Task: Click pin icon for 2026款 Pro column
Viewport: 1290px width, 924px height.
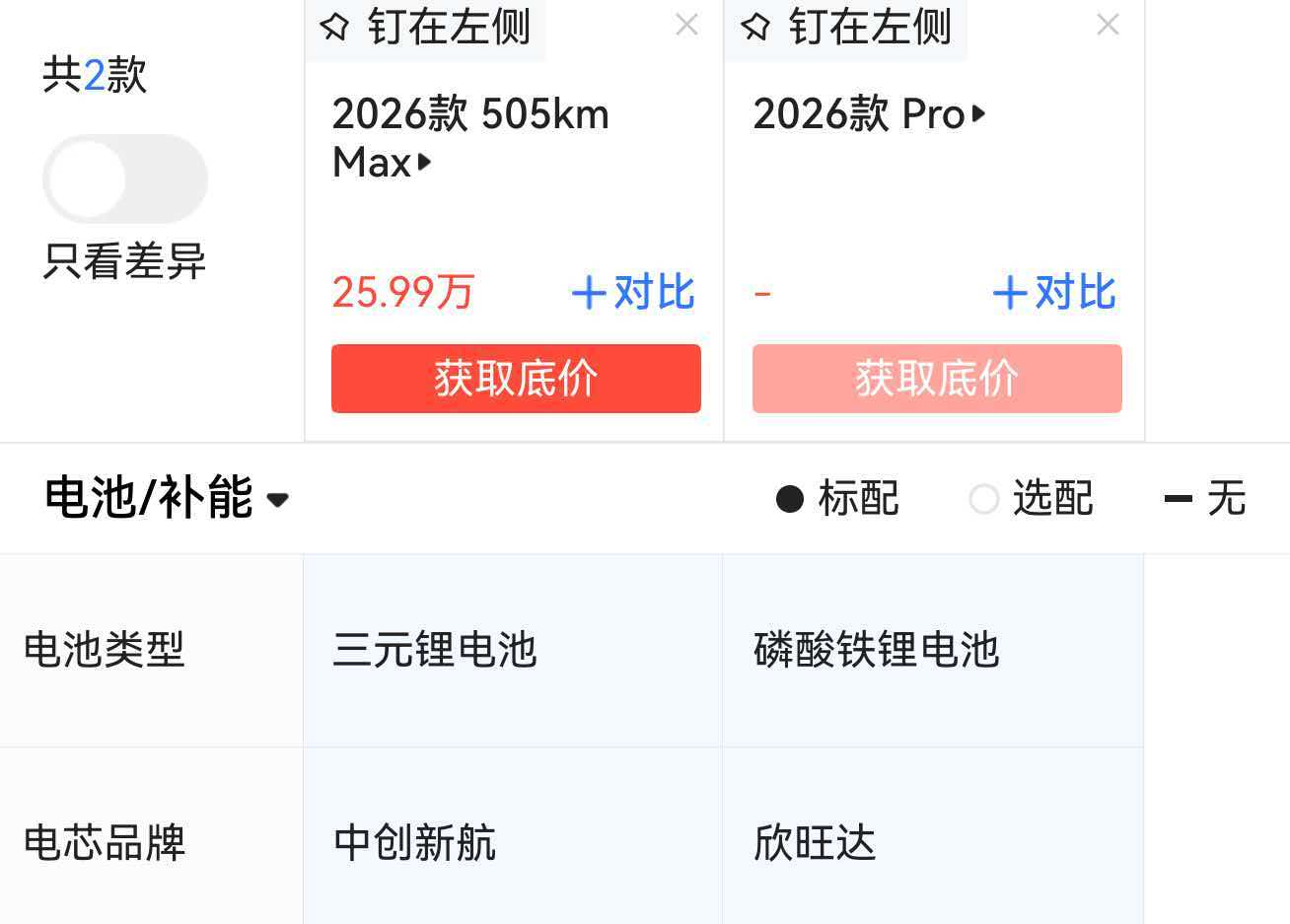Action: [x=755, y=27]
